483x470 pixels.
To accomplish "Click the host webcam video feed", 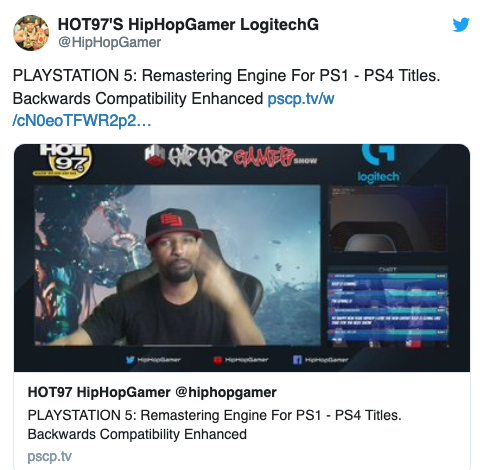I will (177, 265).
